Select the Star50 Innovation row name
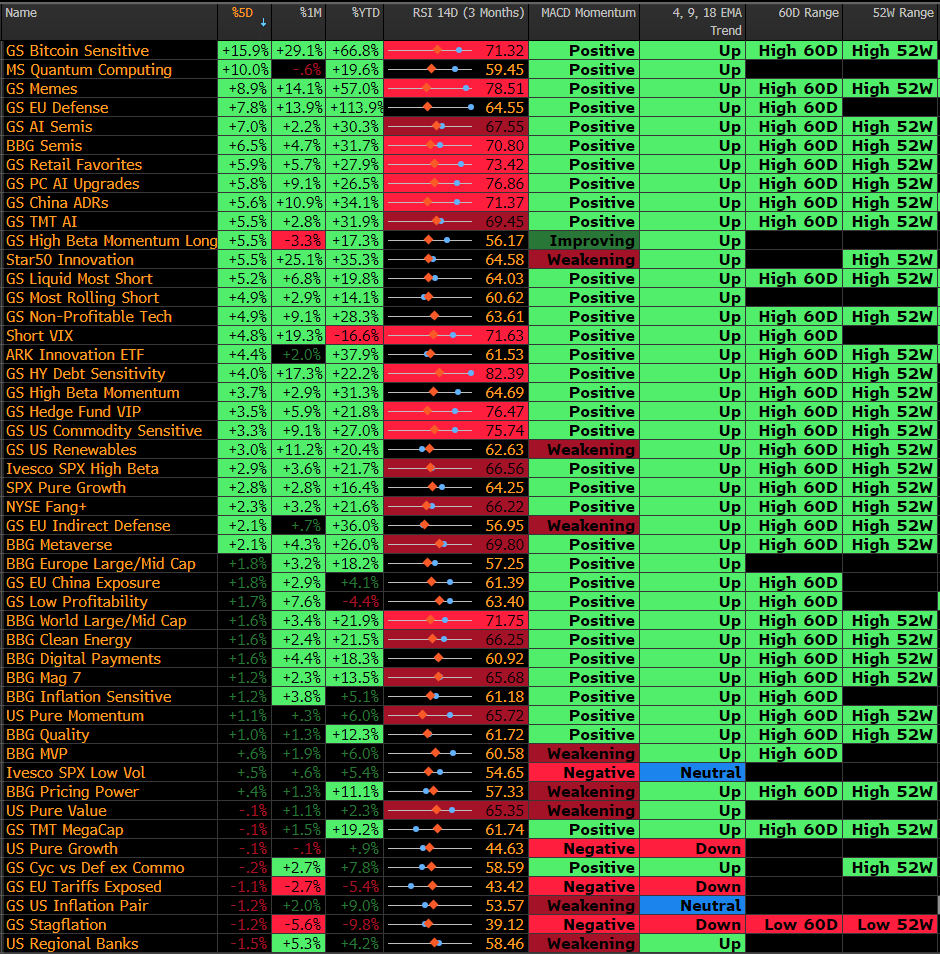The width and height of the screenshot is (940, 954). (70, 260)
